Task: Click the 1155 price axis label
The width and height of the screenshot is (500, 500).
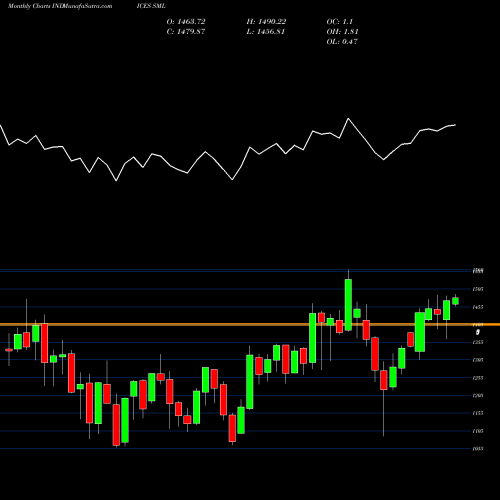Action: click(x=478, y=413)
